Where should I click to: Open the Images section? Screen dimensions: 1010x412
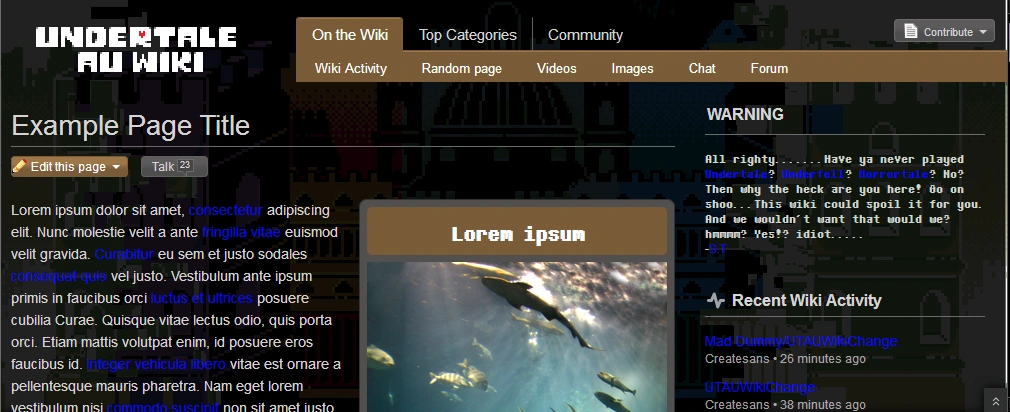point(632,69)
